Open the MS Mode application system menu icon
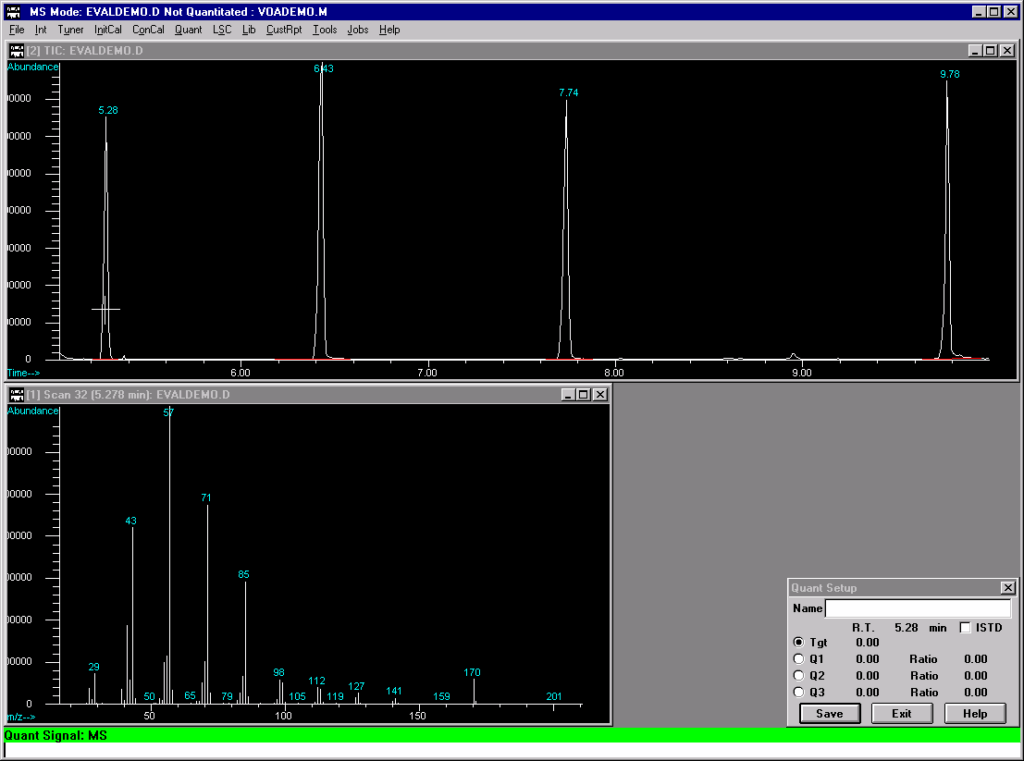 tap(10, 10)
